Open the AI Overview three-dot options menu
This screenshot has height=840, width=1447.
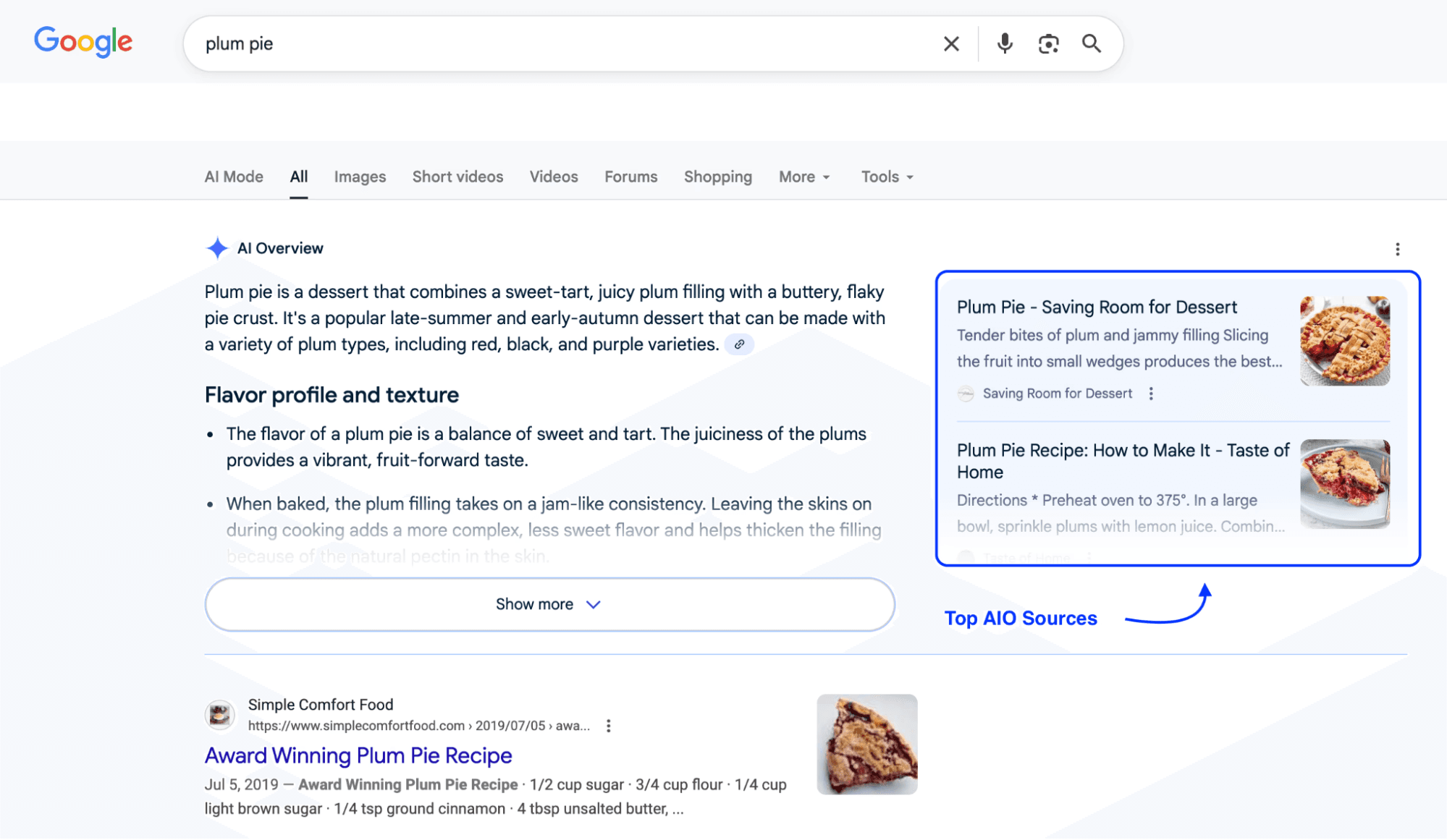point(1397,249)
